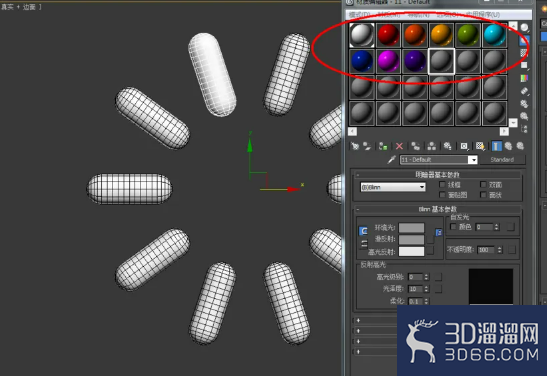
Task: Click Put Material to Scene icon
Action: pos(367,146)
